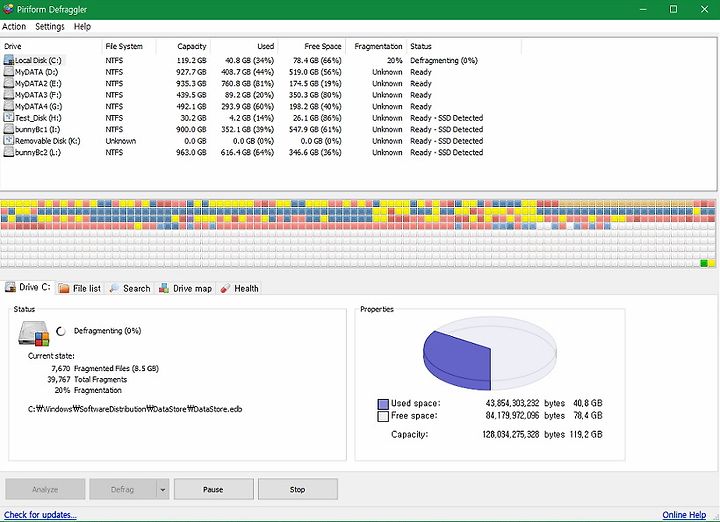Click the DataStore.edb file path text

pyautogui.click(x=135, y=409)
